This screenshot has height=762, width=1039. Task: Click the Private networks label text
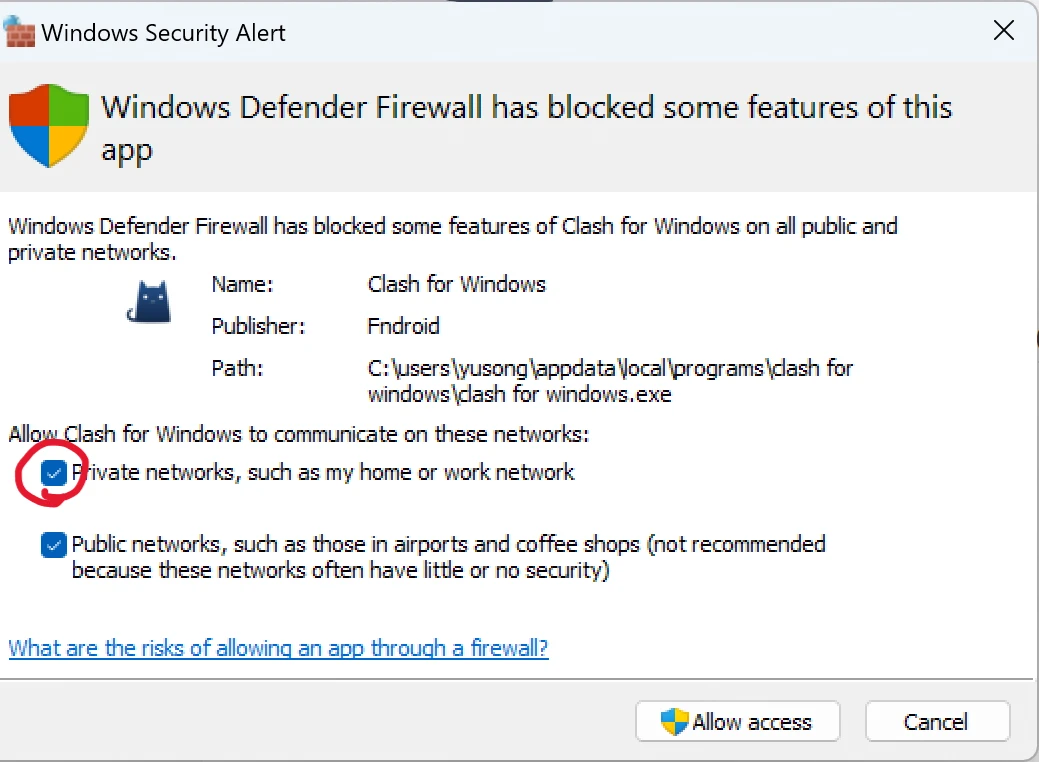point(323,472)
